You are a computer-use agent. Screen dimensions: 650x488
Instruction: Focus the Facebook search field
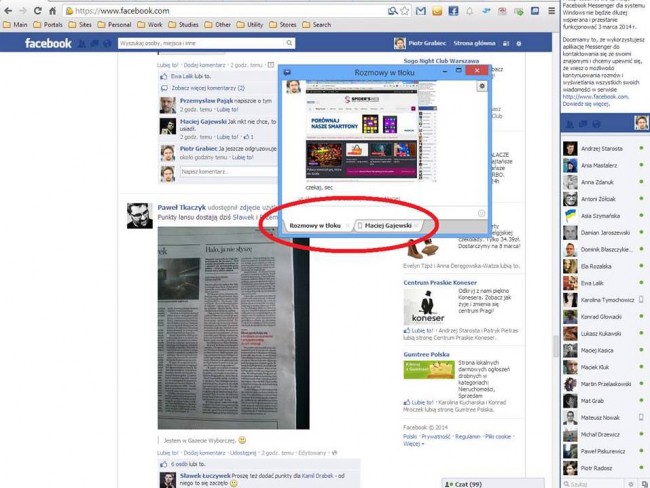coord(202,43)
